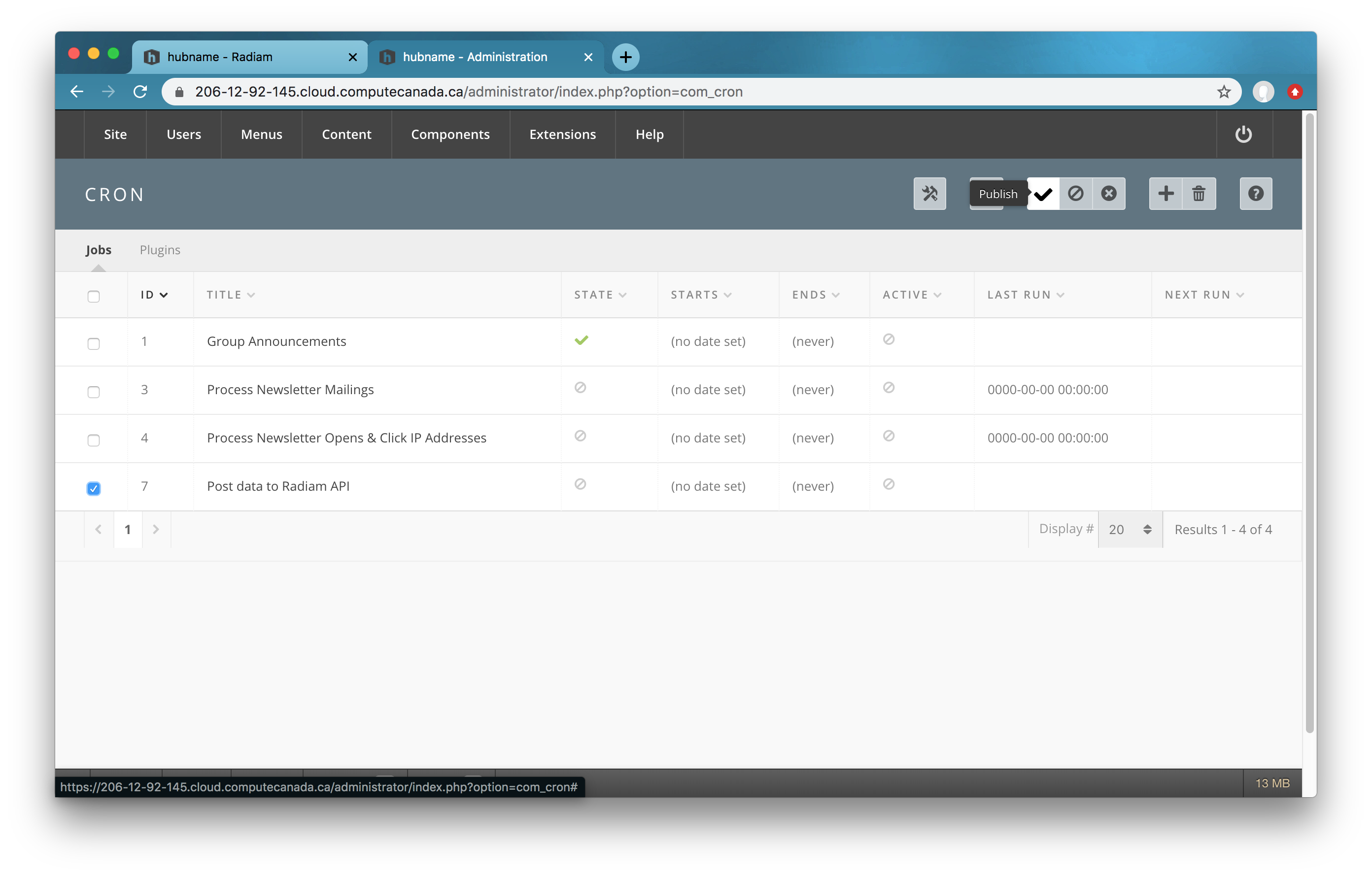Open the Site menu
The width and height of the screenshot is (1372, 876).
pos(115,135)
